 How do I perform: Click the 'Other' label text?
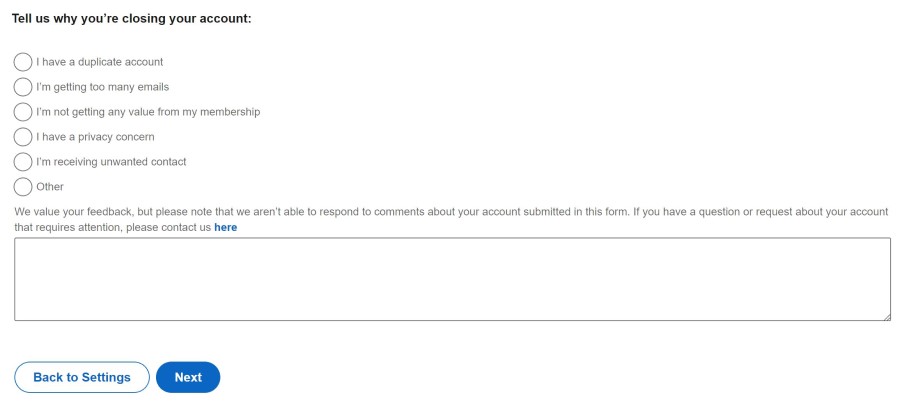pyautogui.click(x=50, y=187)
